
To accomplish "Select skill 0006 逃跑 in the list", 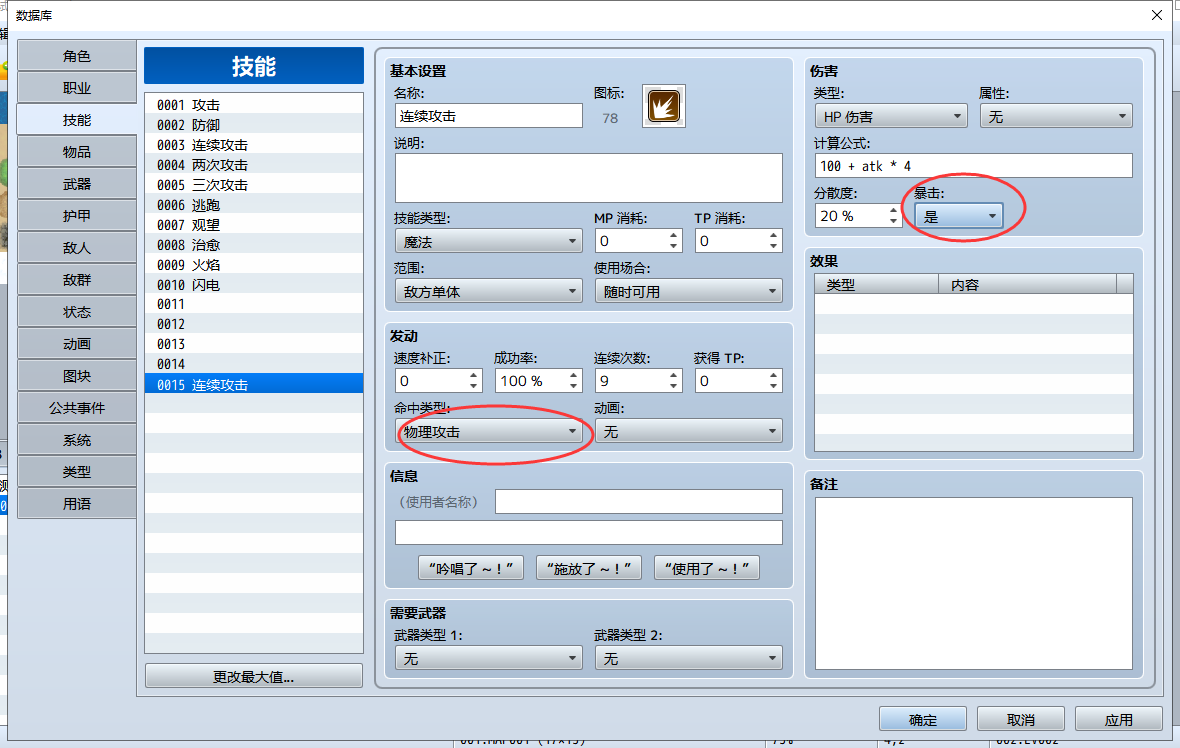I will [254, 205].
